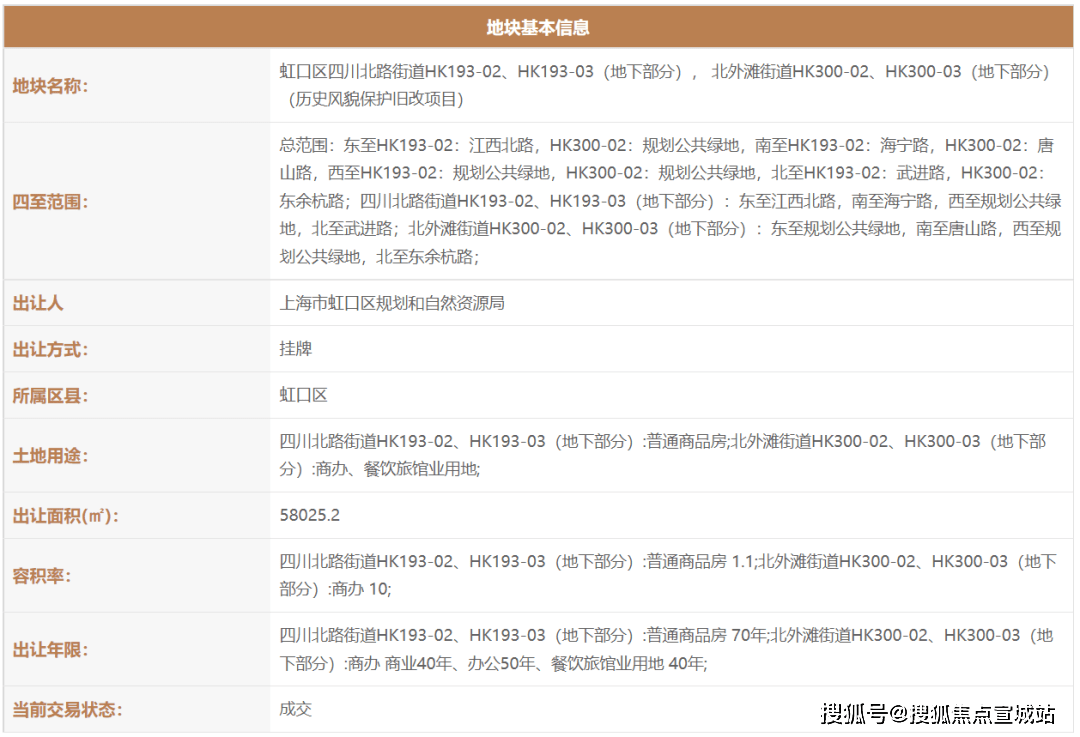Select the 成交 transaction status value
This screenshot has height=737, width=1080.
tap(295, 709)
